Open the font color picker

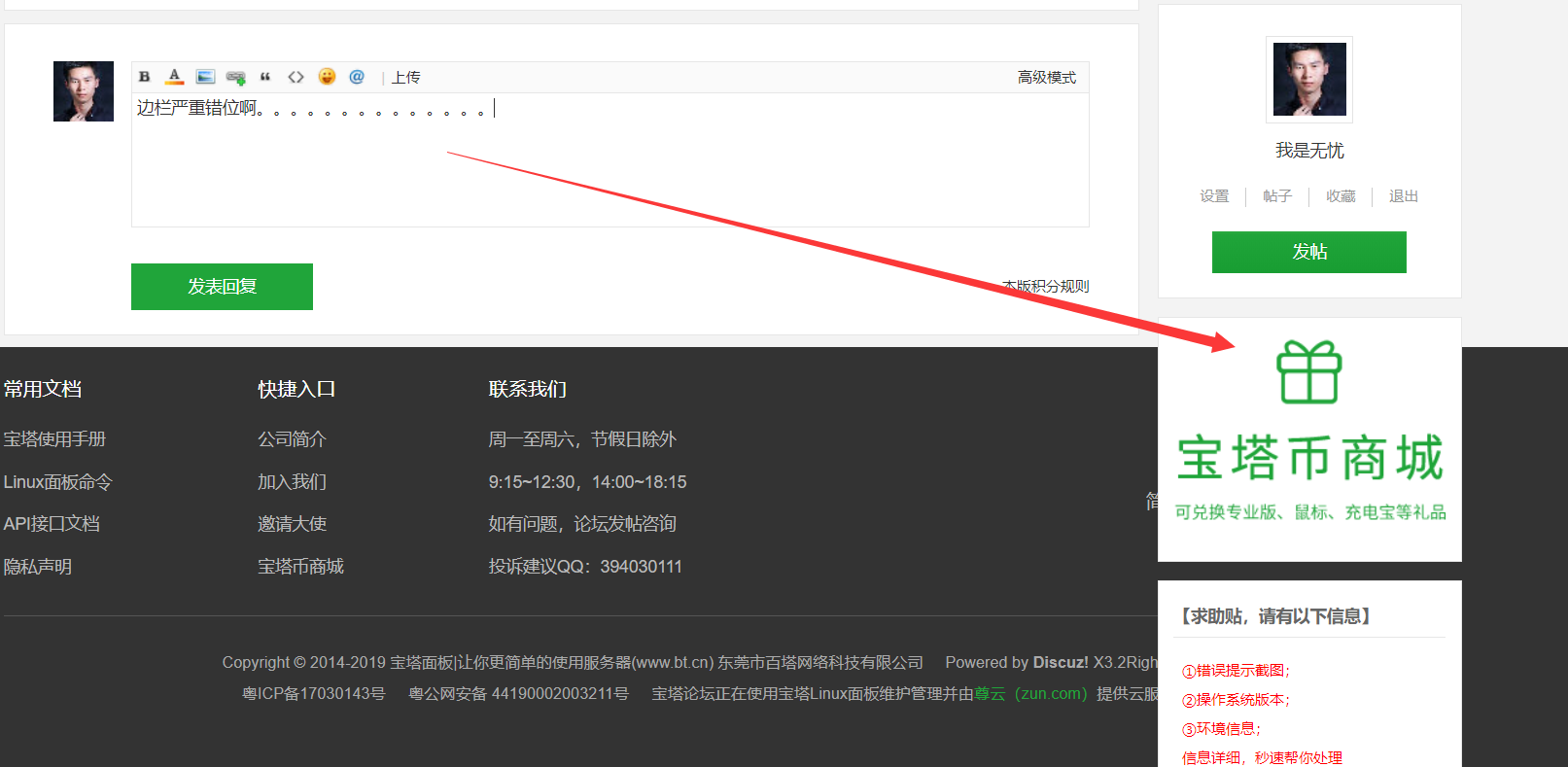coord(175,77)
